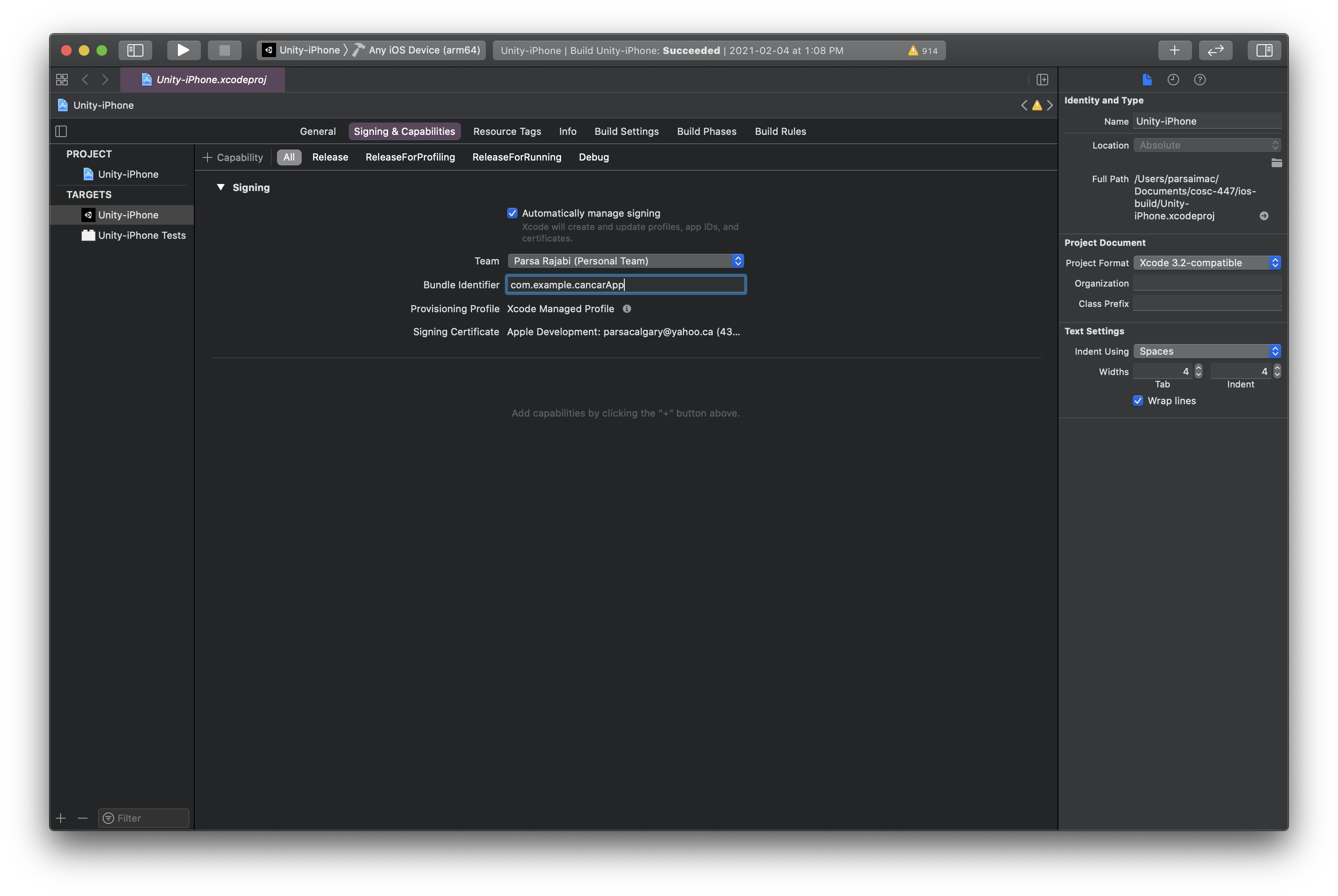Click the Provisioning Profile info icon
1338x896 pixels.
click(x=627, y=309)
